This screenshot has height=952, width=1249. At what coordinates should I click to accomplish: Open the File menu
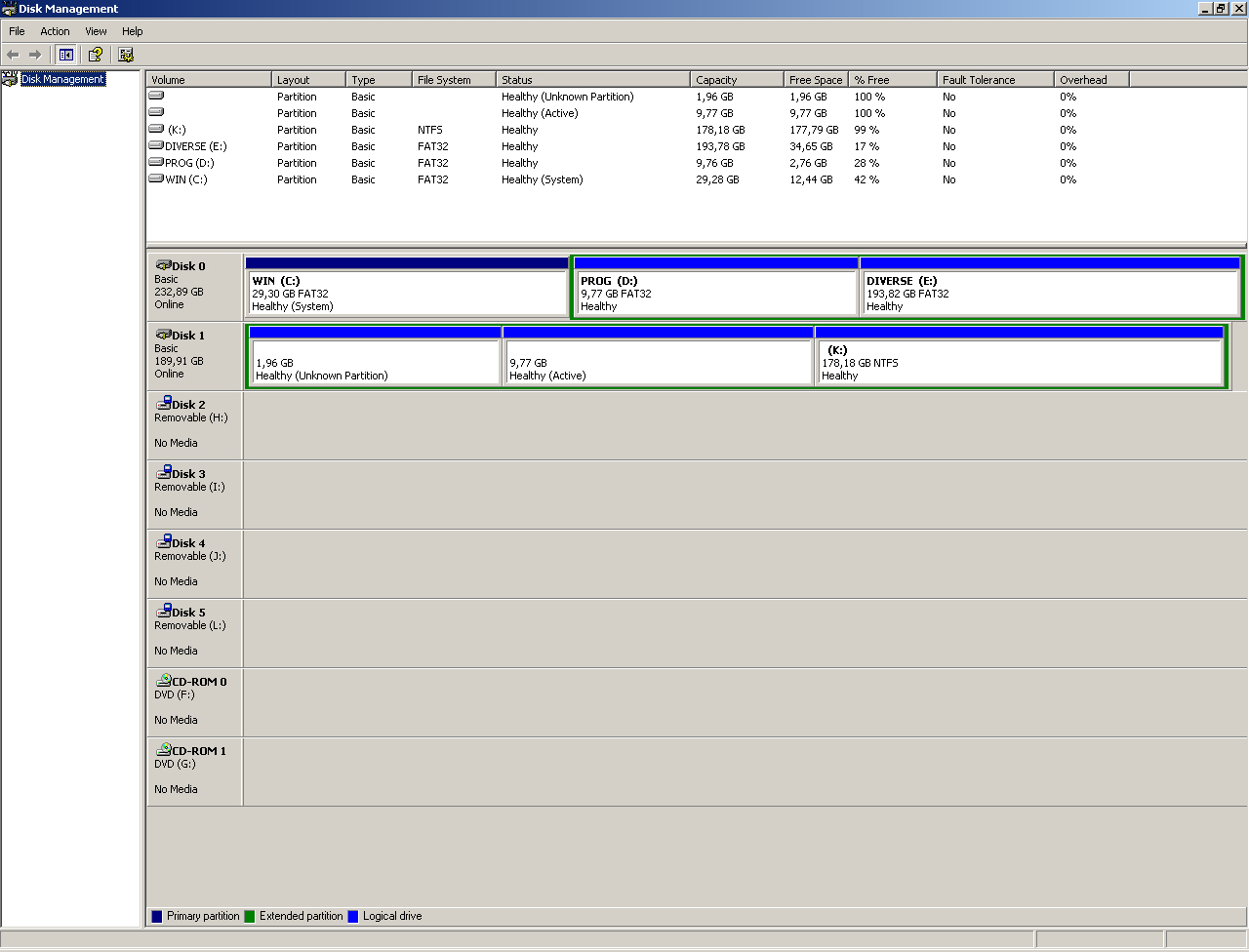[x=17, y=31]
